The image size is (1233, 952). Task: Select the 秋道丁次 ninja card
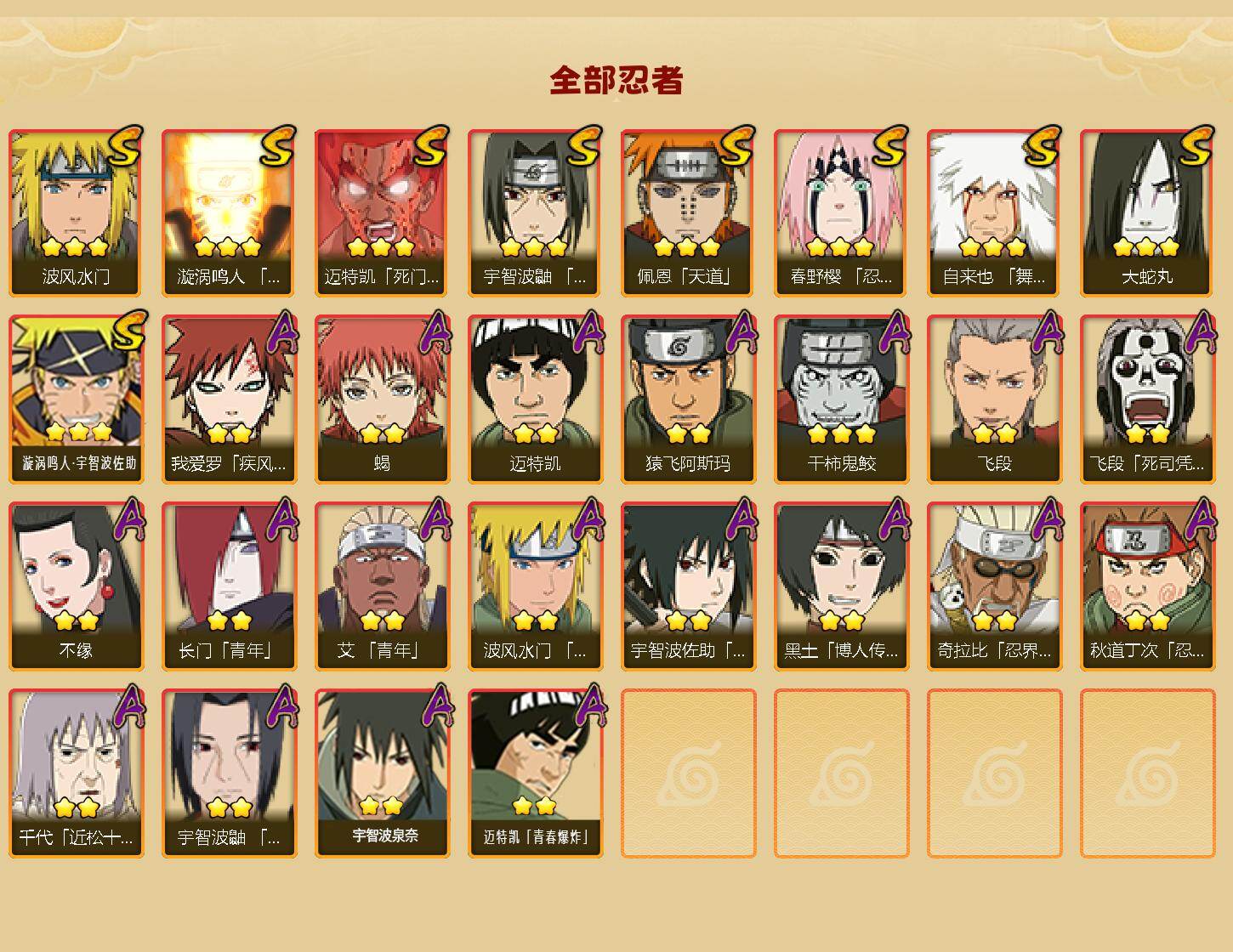[1147, 586]
